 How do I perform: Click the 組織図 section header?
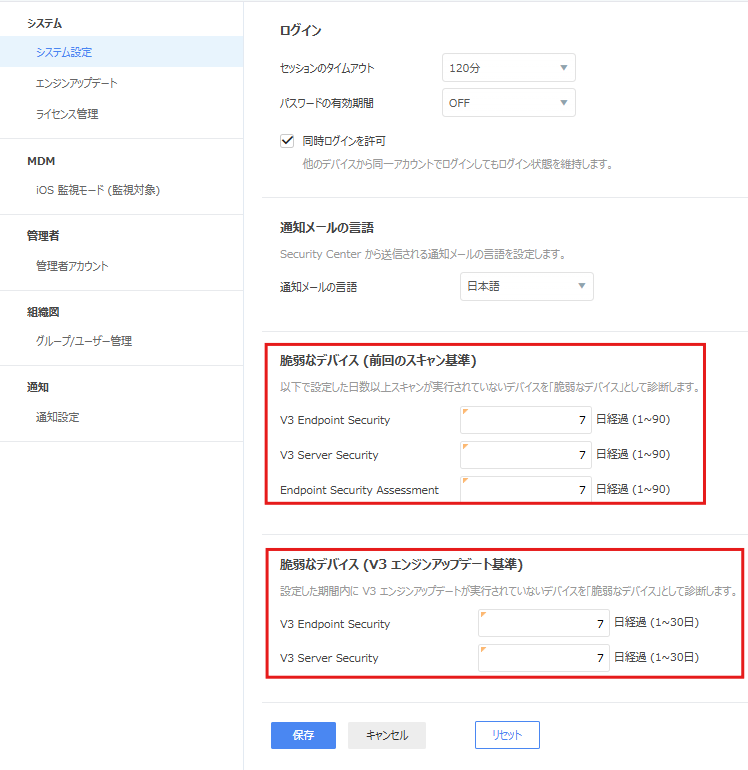(x=43, y=312)
